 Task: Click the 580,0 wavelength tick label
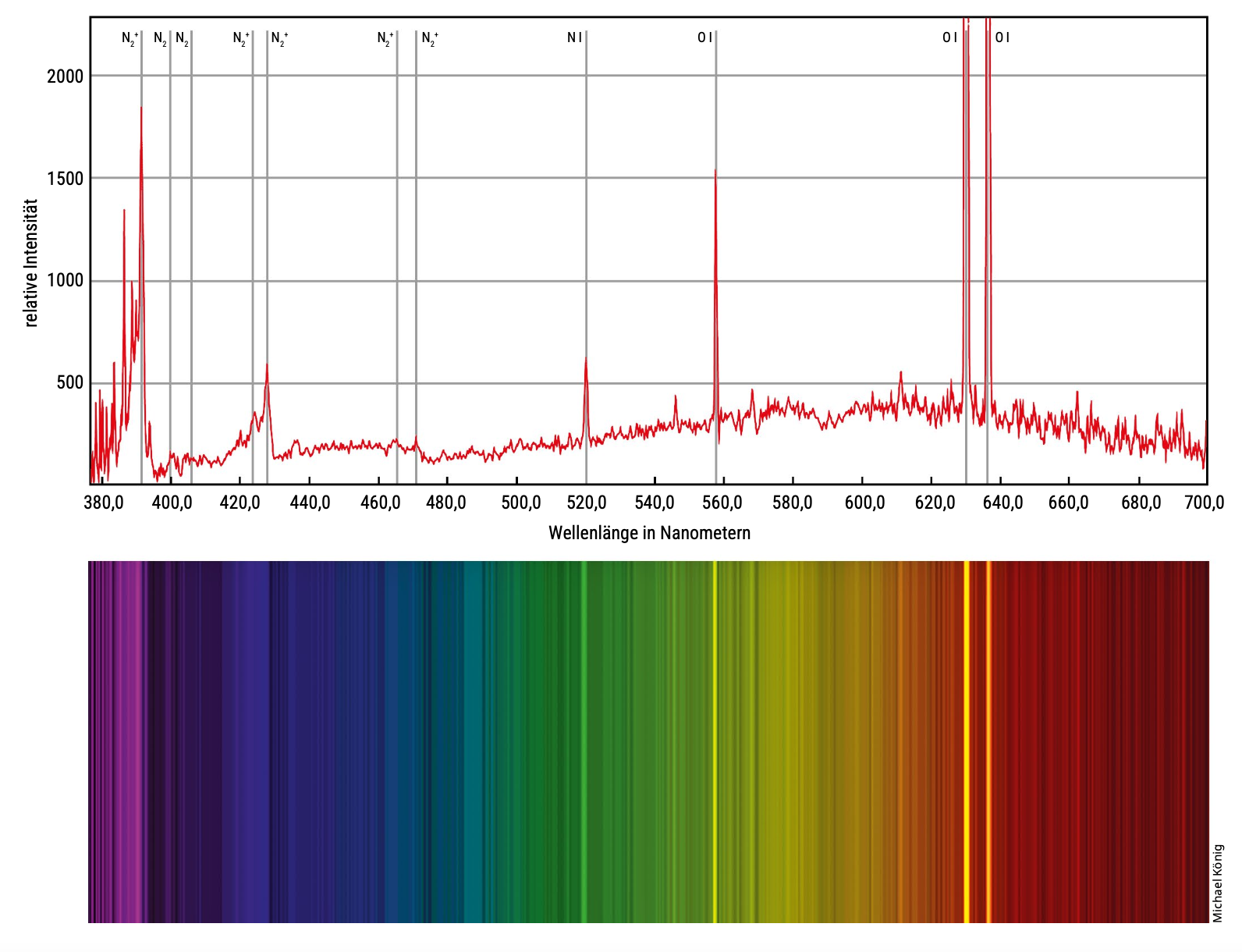coord(793,503)
